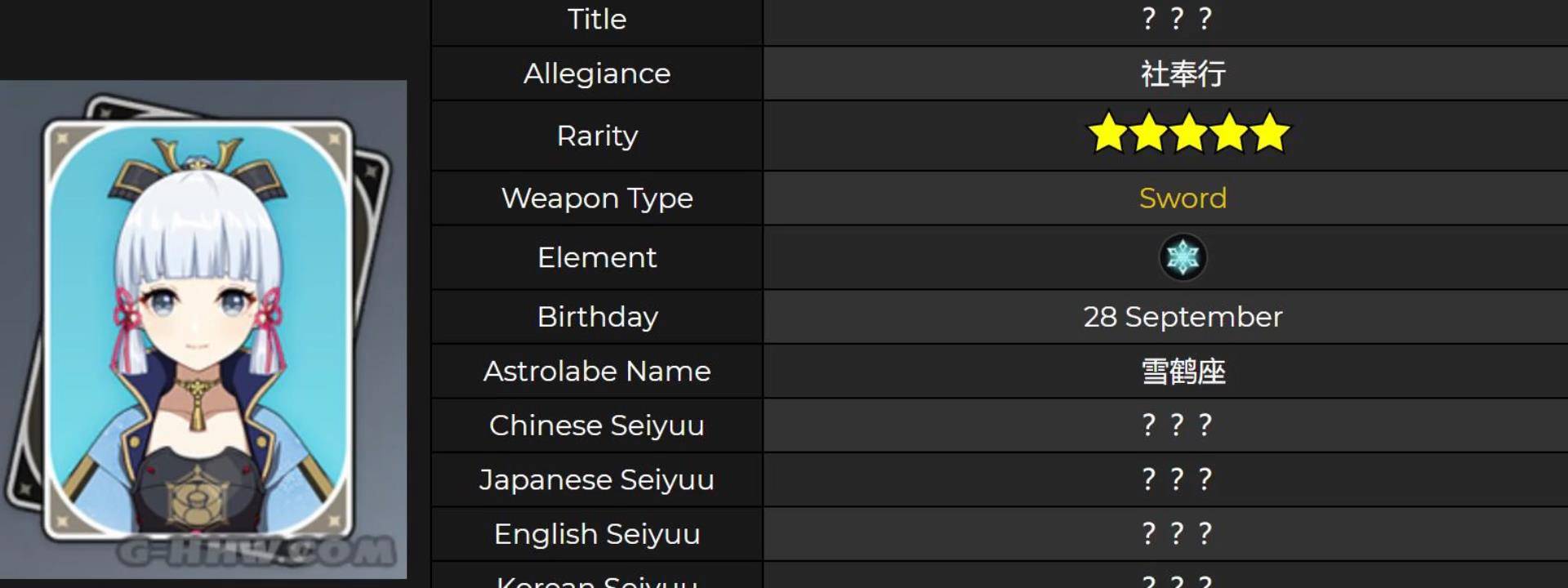Select the 28 September birthday value
This screenshot has width=1568, height=588.
(x=1183, y=317)
